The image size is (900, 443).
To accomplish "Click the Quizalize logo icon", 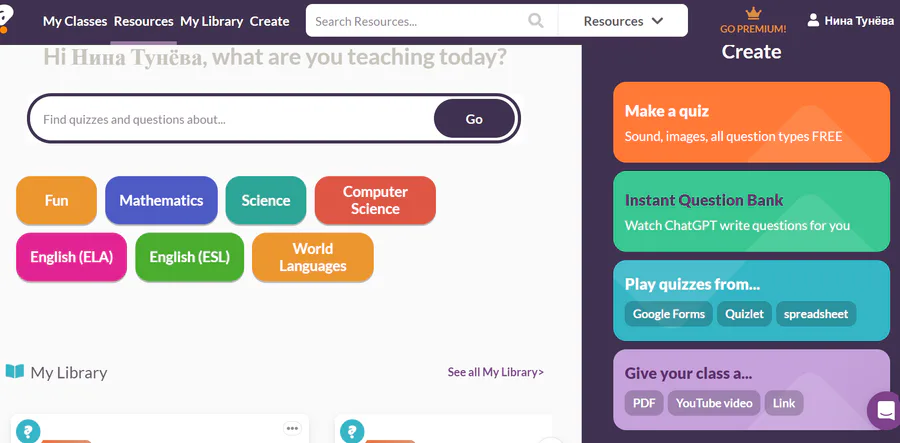I will click(x=8, y=16).
